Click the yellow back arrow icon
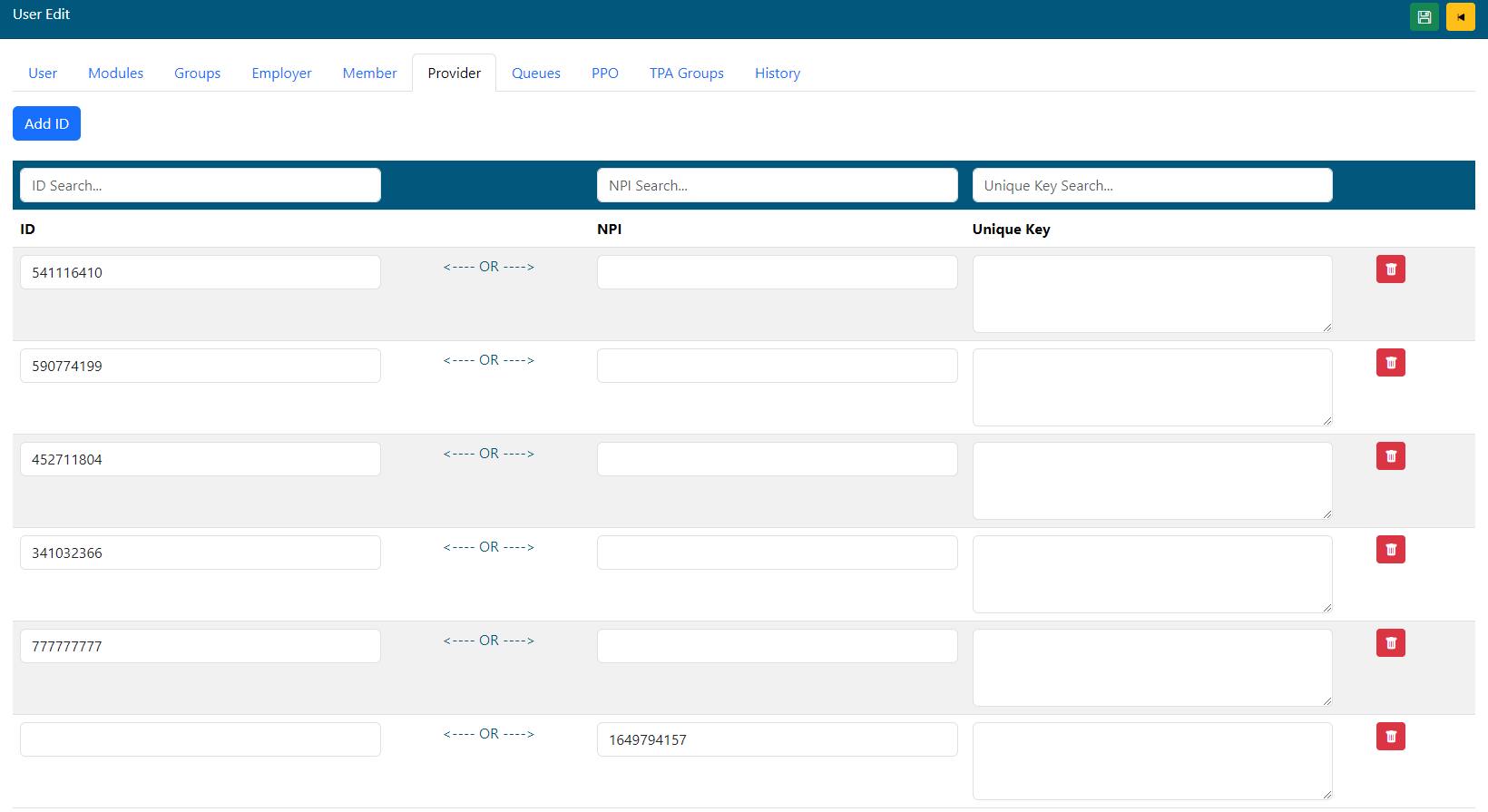The height and width of the screenshot is (812, 1488). click(1460, 17)
